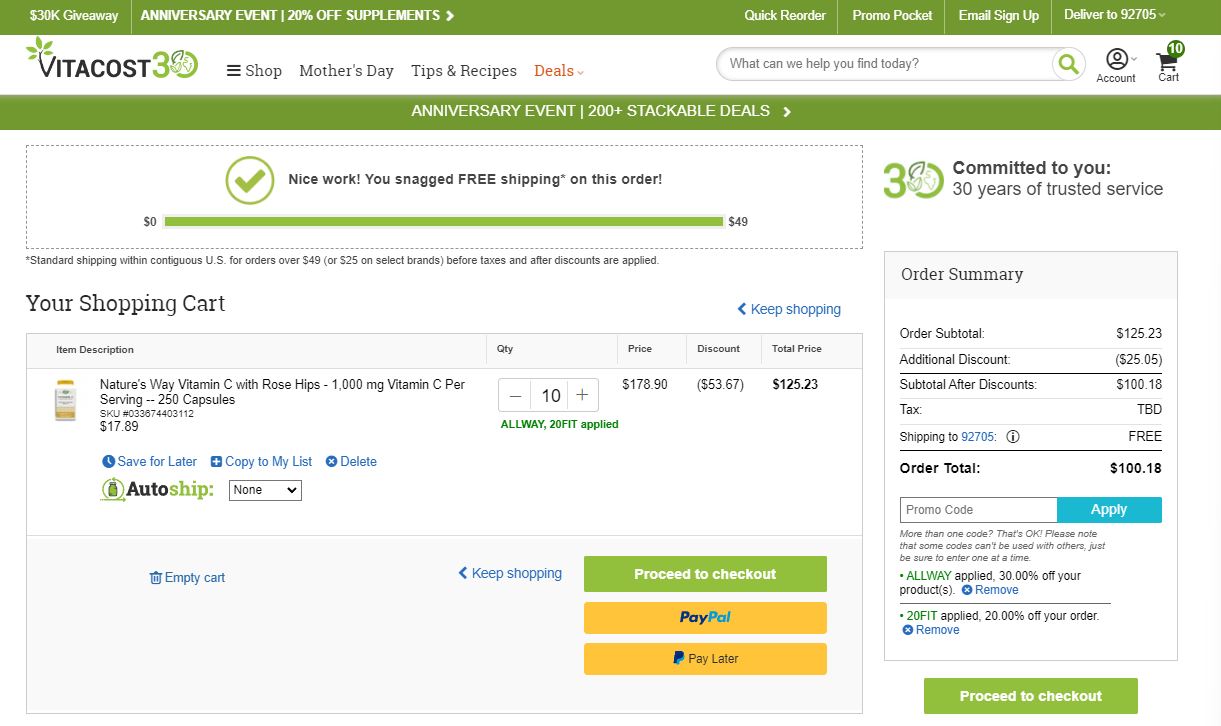Click Proceed to checkout in cart table
The width and height of the screenshot is (1221, 726).
(705, 574)
